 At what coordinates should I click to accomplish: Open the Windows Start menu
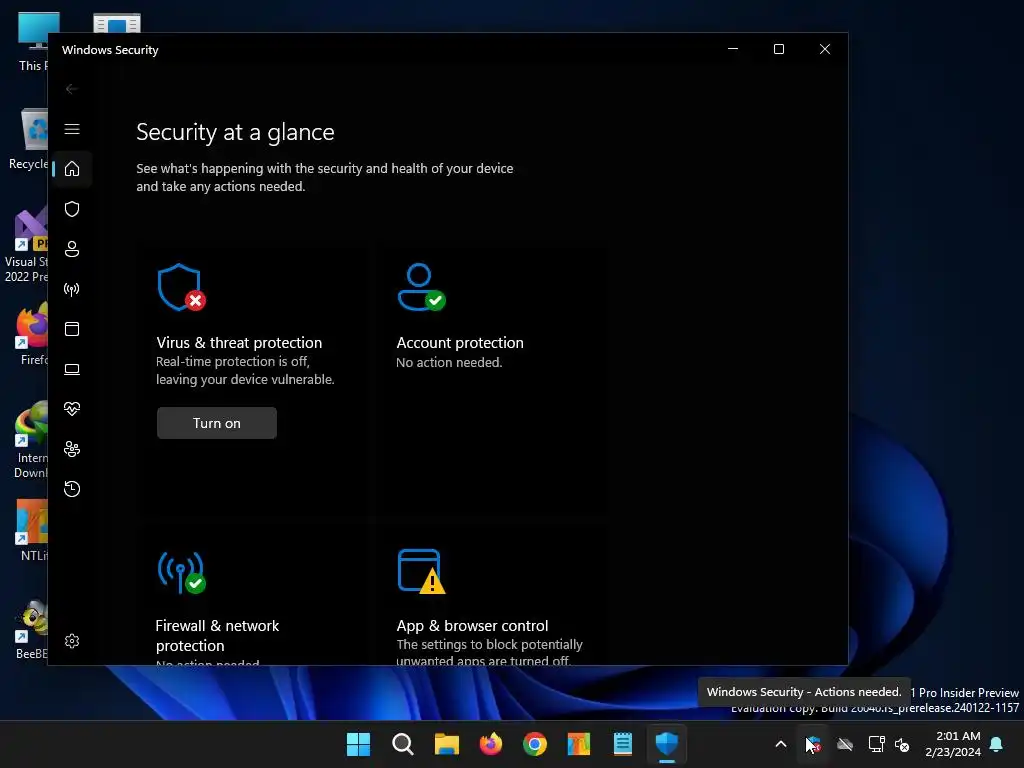pos(359,744)
